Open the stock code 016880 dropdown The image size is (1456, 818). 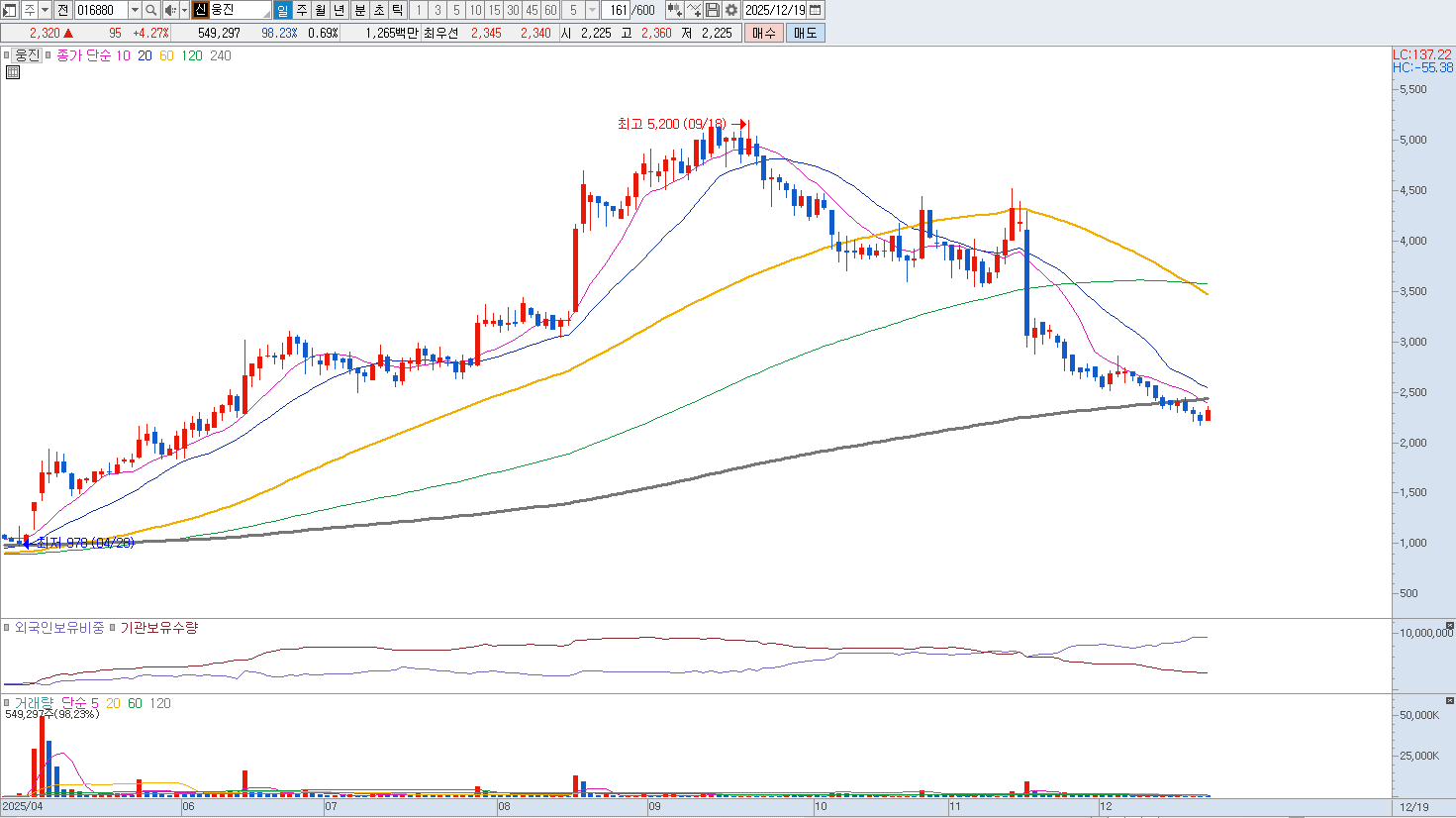pos(135,10)
